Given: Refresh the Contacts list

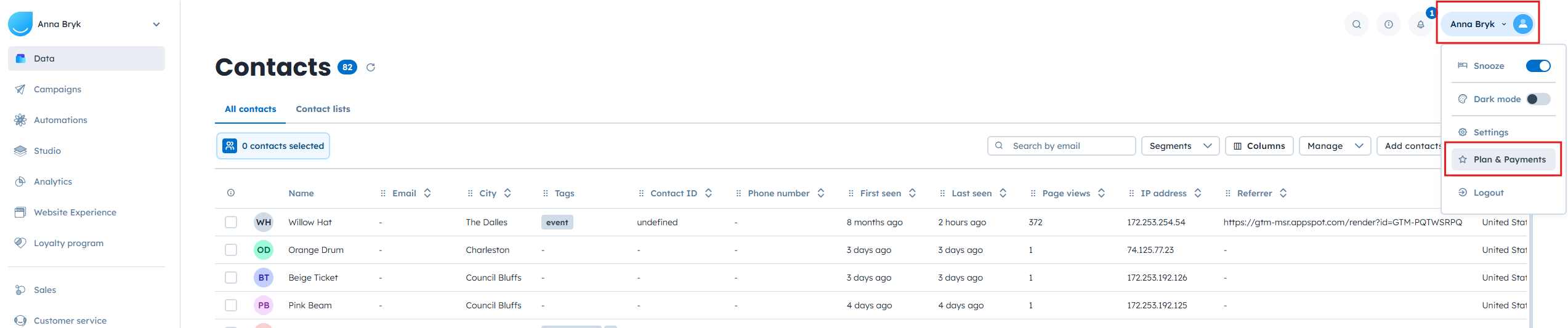Looking at the screenshot, I should coord(371,68).
